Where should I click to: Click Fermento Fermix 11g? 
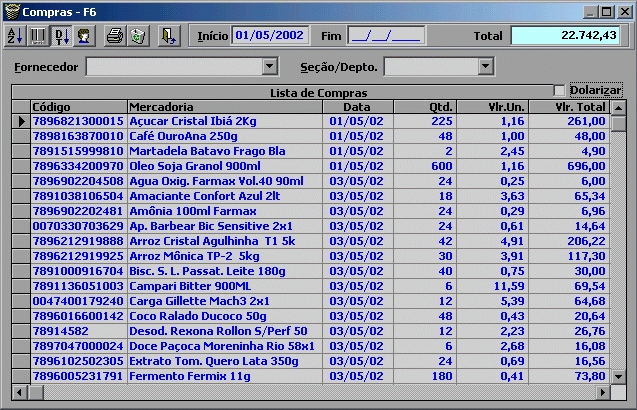click(x=190, y=377)
